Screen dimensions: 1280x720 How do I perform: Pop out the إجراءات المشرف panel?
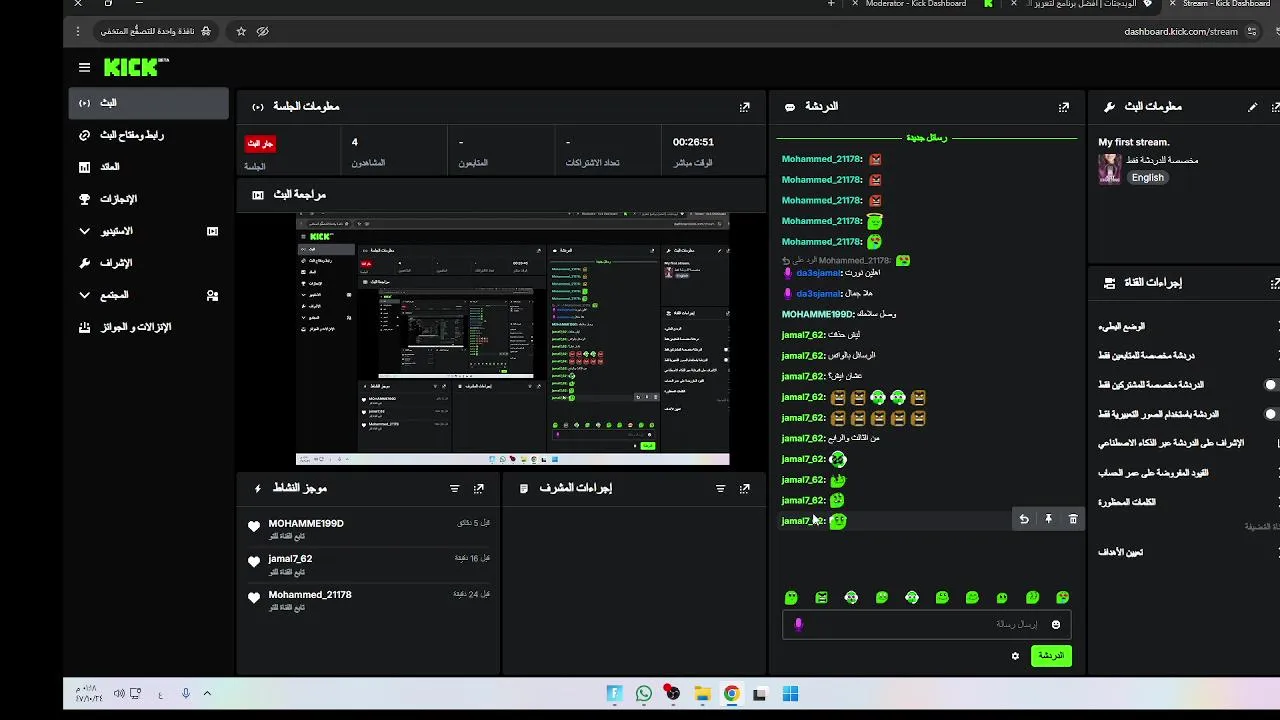click(744, 489)
